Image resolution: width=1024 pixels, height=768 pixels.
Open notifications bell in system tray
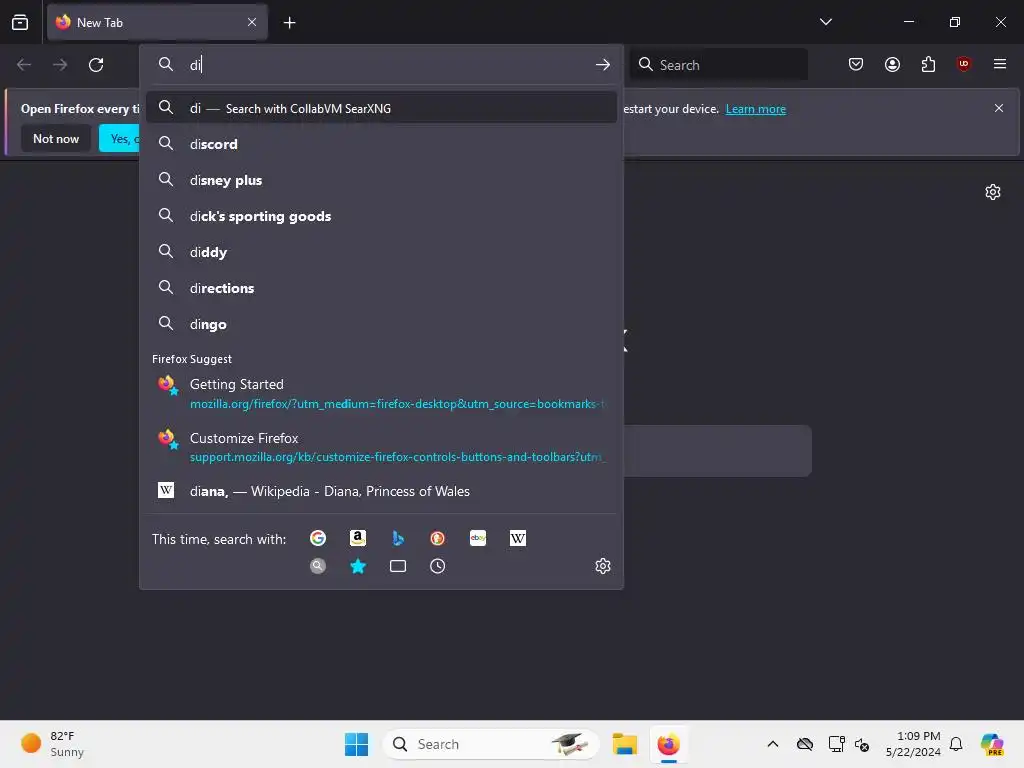coord(956,744)
